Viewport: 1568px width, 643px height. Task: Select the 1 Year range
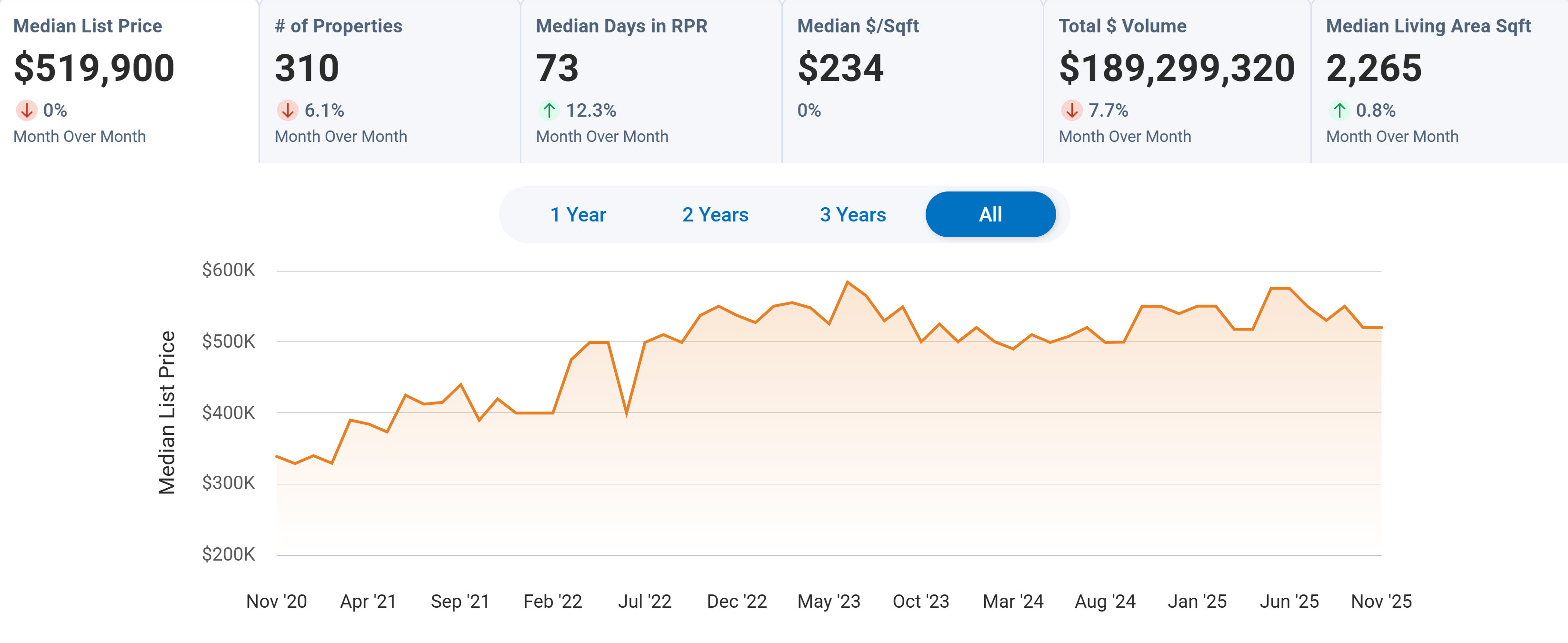tap(578, 214)
